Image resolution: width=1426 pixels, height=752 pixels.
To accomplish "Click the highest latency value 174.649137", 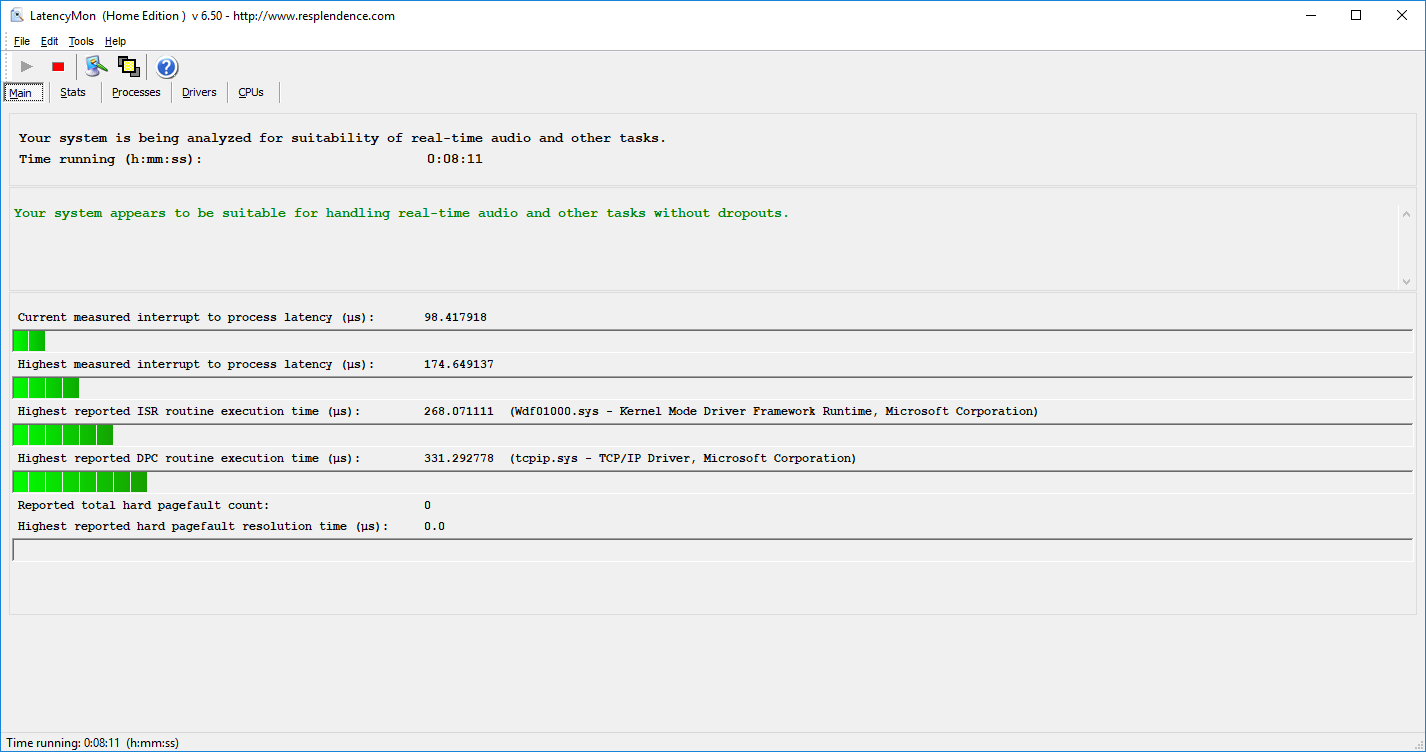I will 459,364.
